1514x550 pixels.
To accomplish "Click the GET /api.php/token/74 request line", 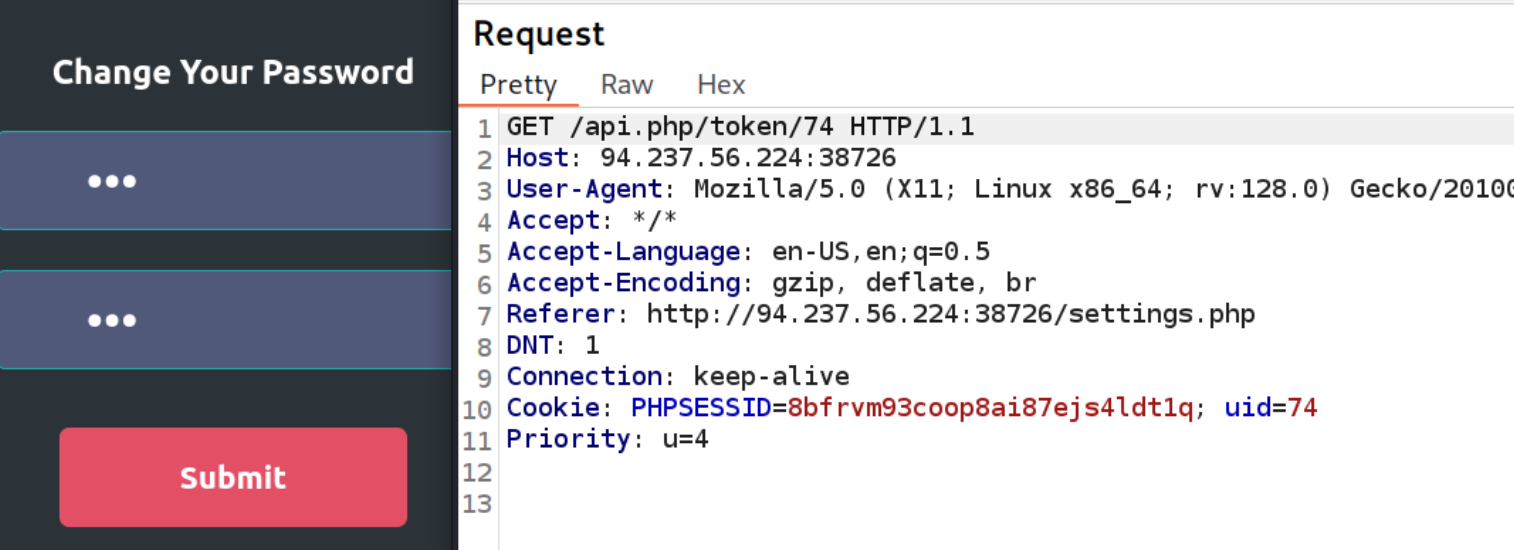I will tap(740, 127).
